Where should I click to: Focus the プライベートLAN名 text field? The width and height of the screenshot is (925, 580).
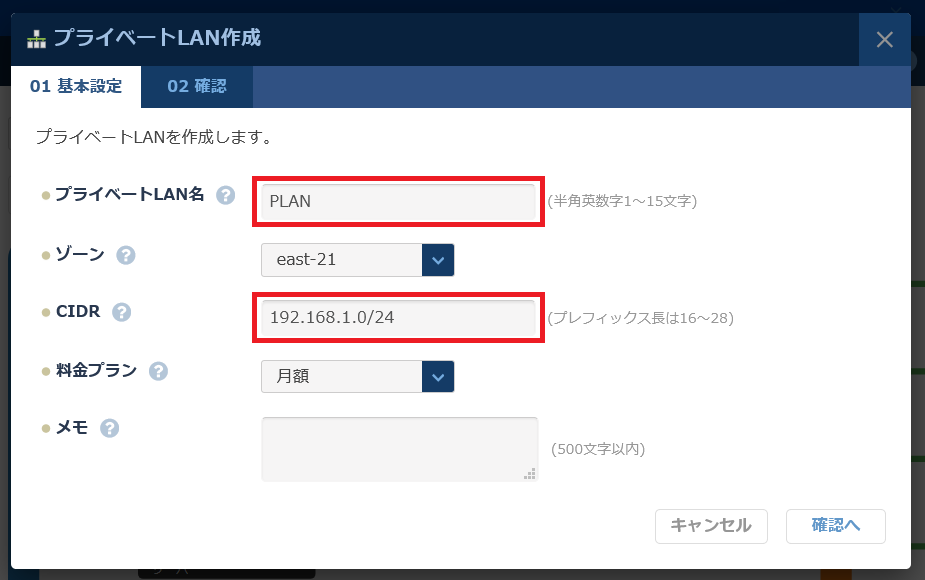click(x=399, y=202)
